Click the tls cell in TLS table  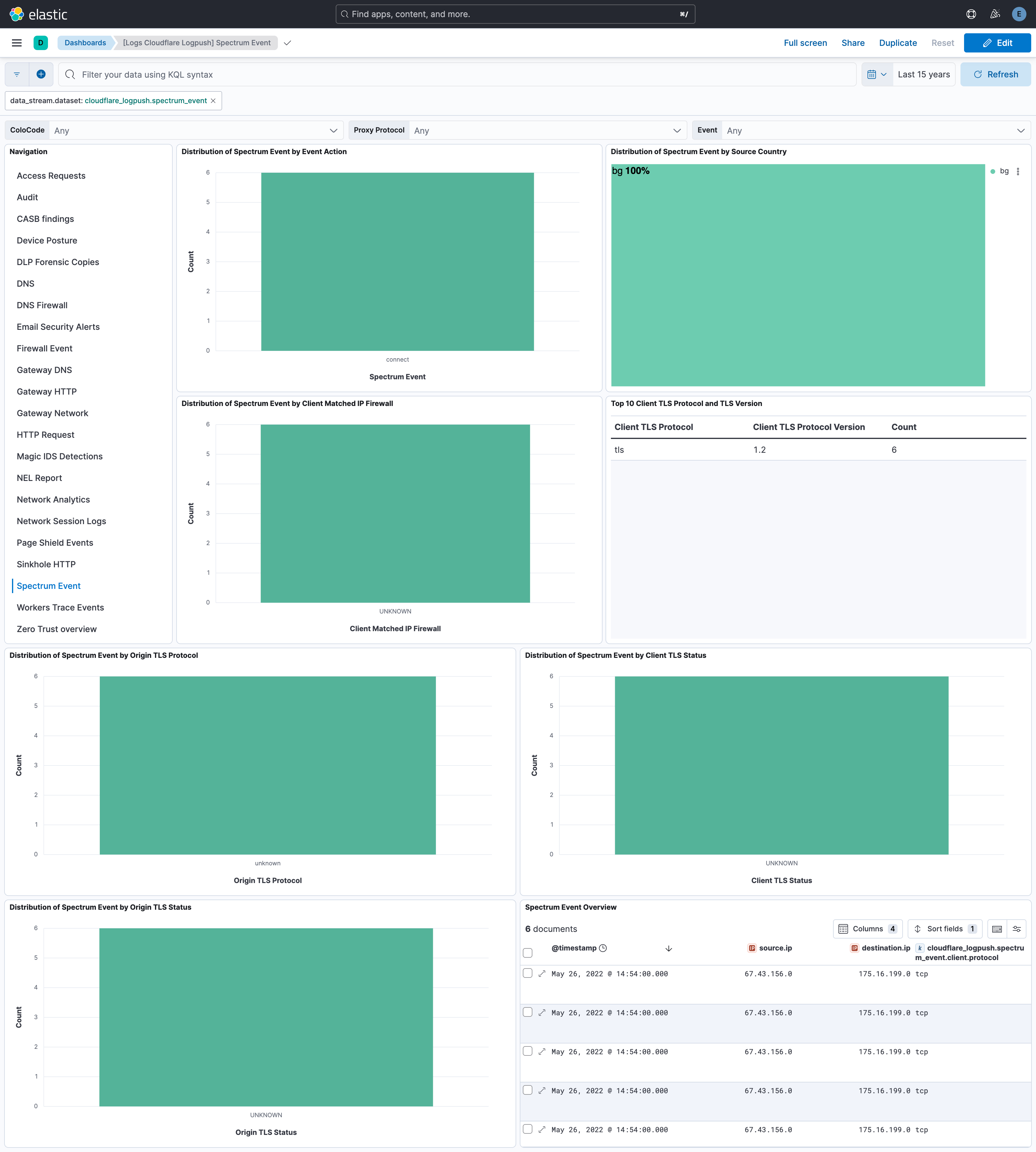pos(619,450)
